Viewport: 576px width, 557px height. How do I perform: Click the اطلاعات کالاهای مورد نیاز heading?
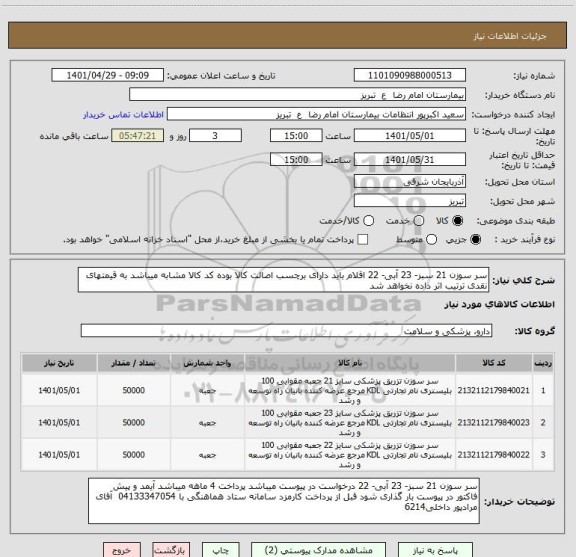[500, 305]
